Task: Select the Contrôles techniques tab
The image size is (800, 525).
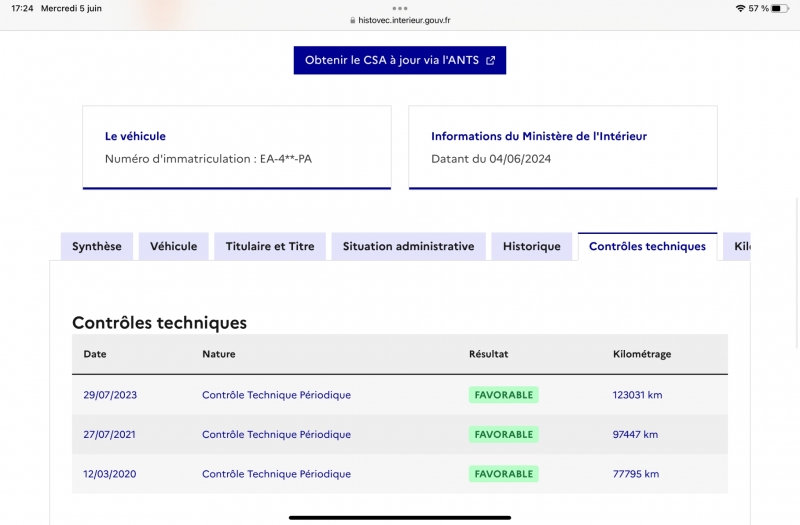Action: pos(647,246)
